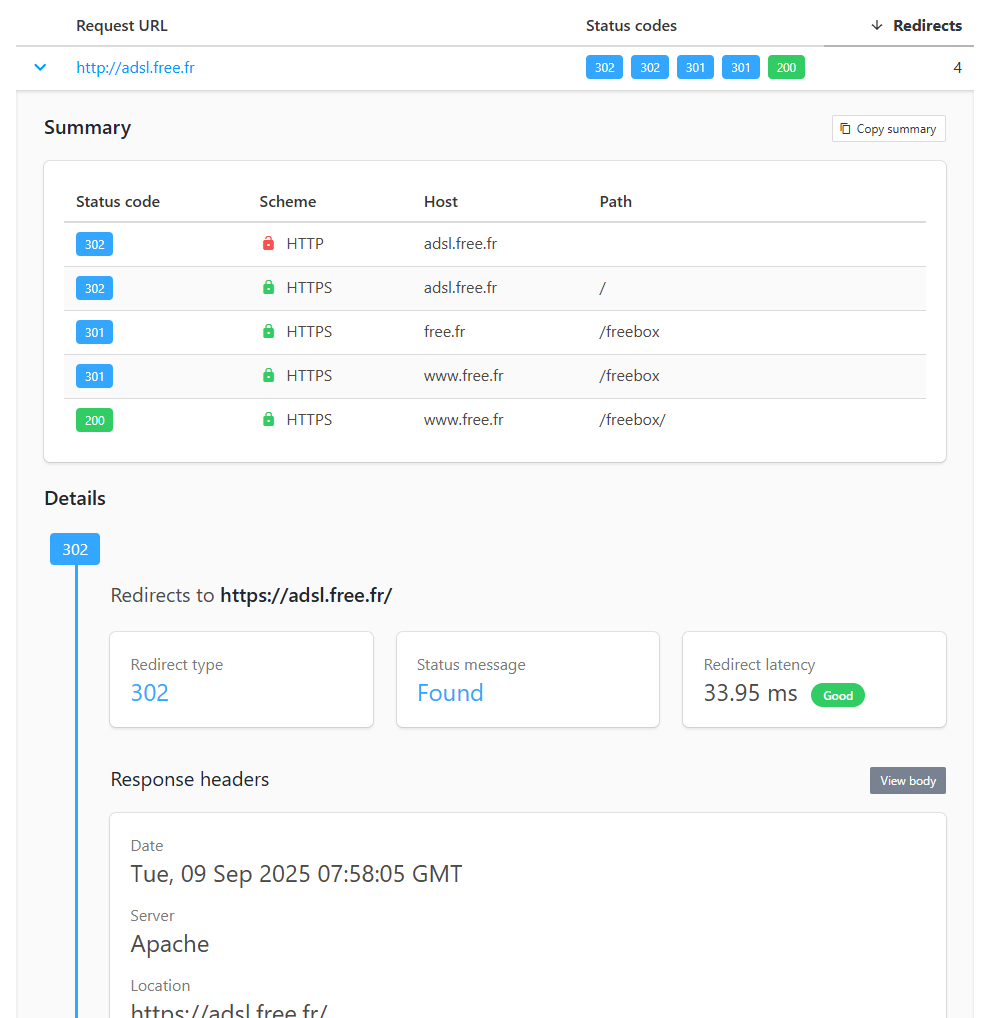Click the Copy summary button
This screenshot has width=993, height=1018.
tap(888, 129)
